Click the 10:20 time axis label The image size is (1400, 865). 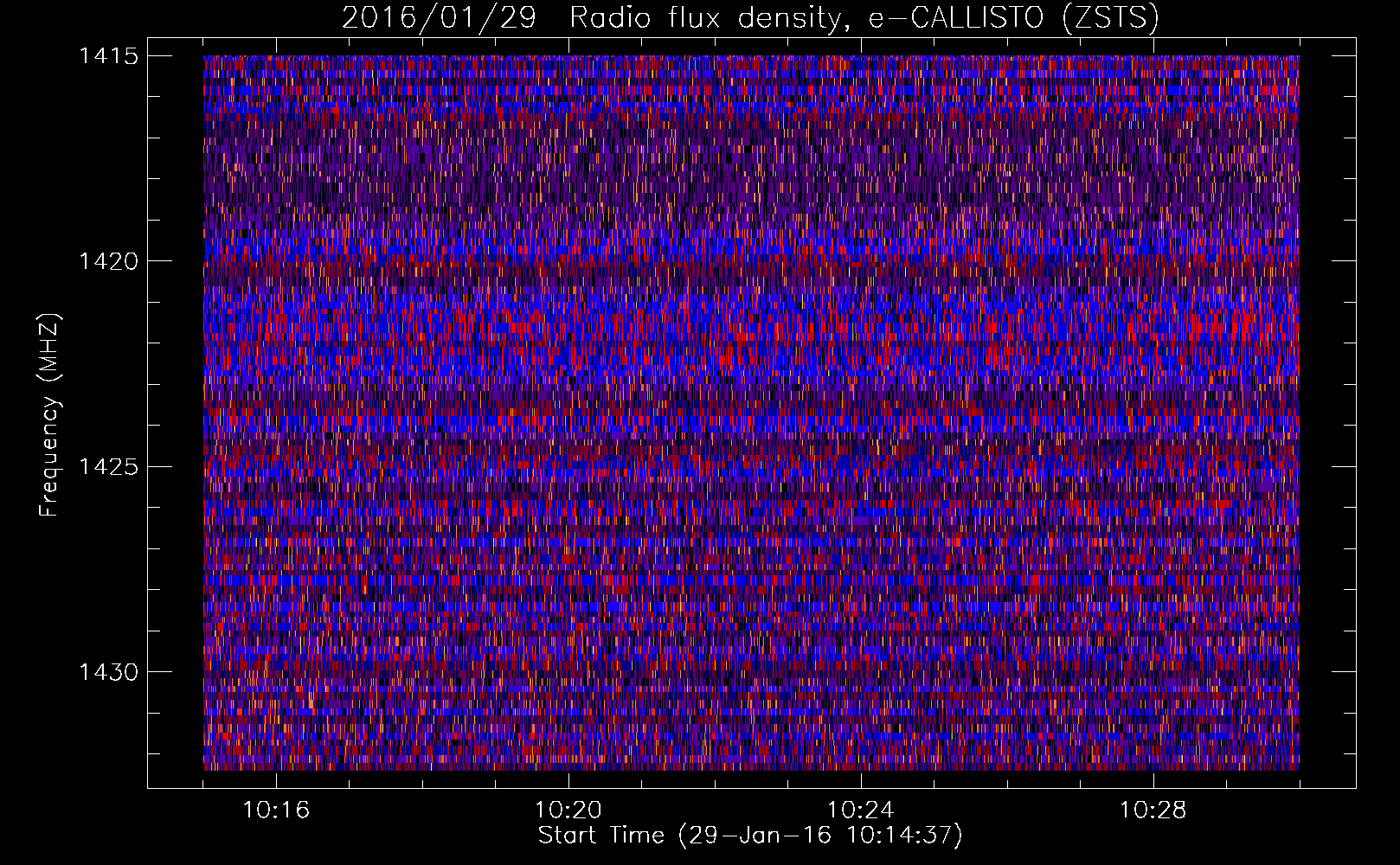click(568, 811)
